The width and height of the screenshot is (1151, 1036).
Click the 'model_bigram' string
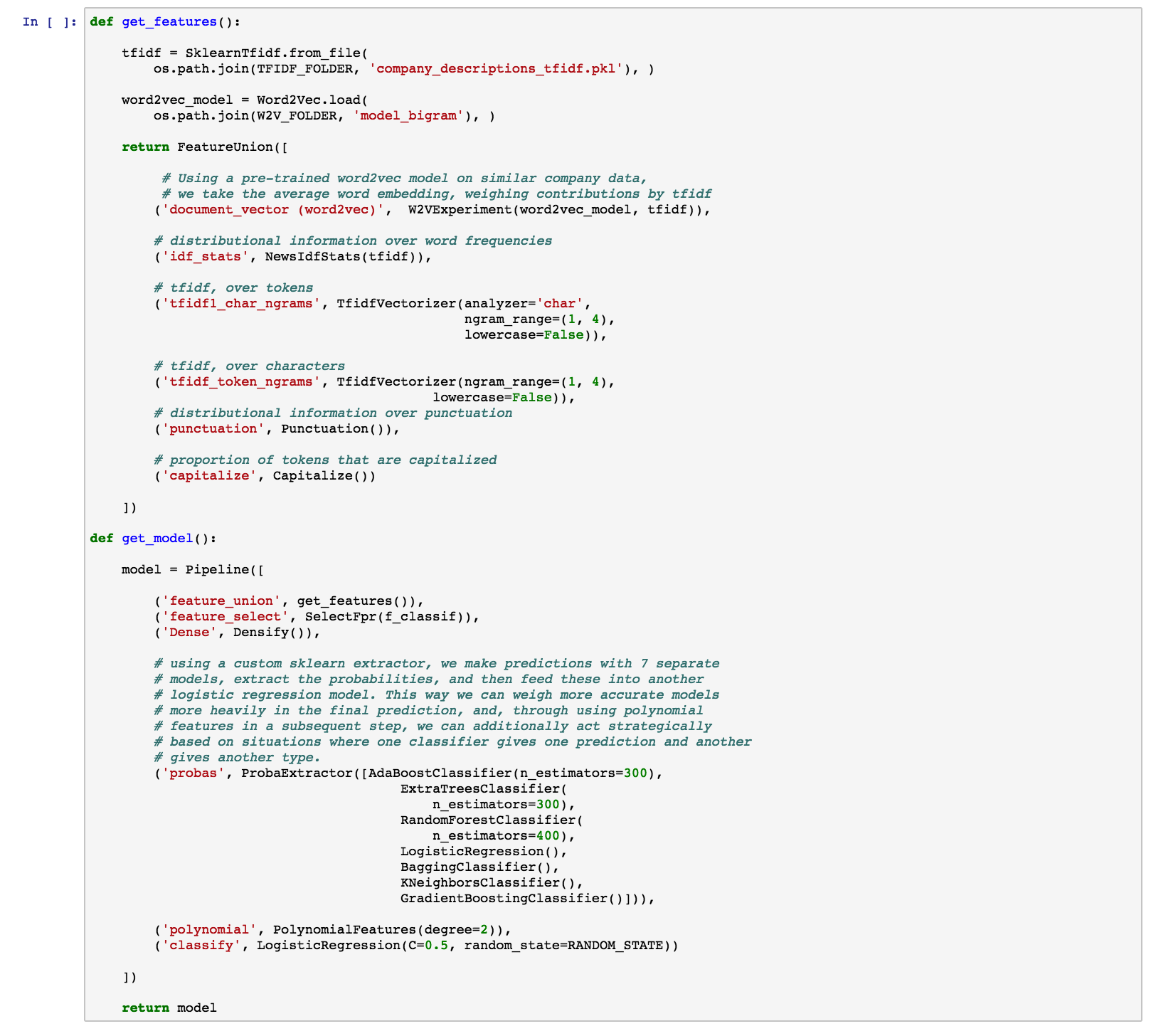tap(408, 115)
